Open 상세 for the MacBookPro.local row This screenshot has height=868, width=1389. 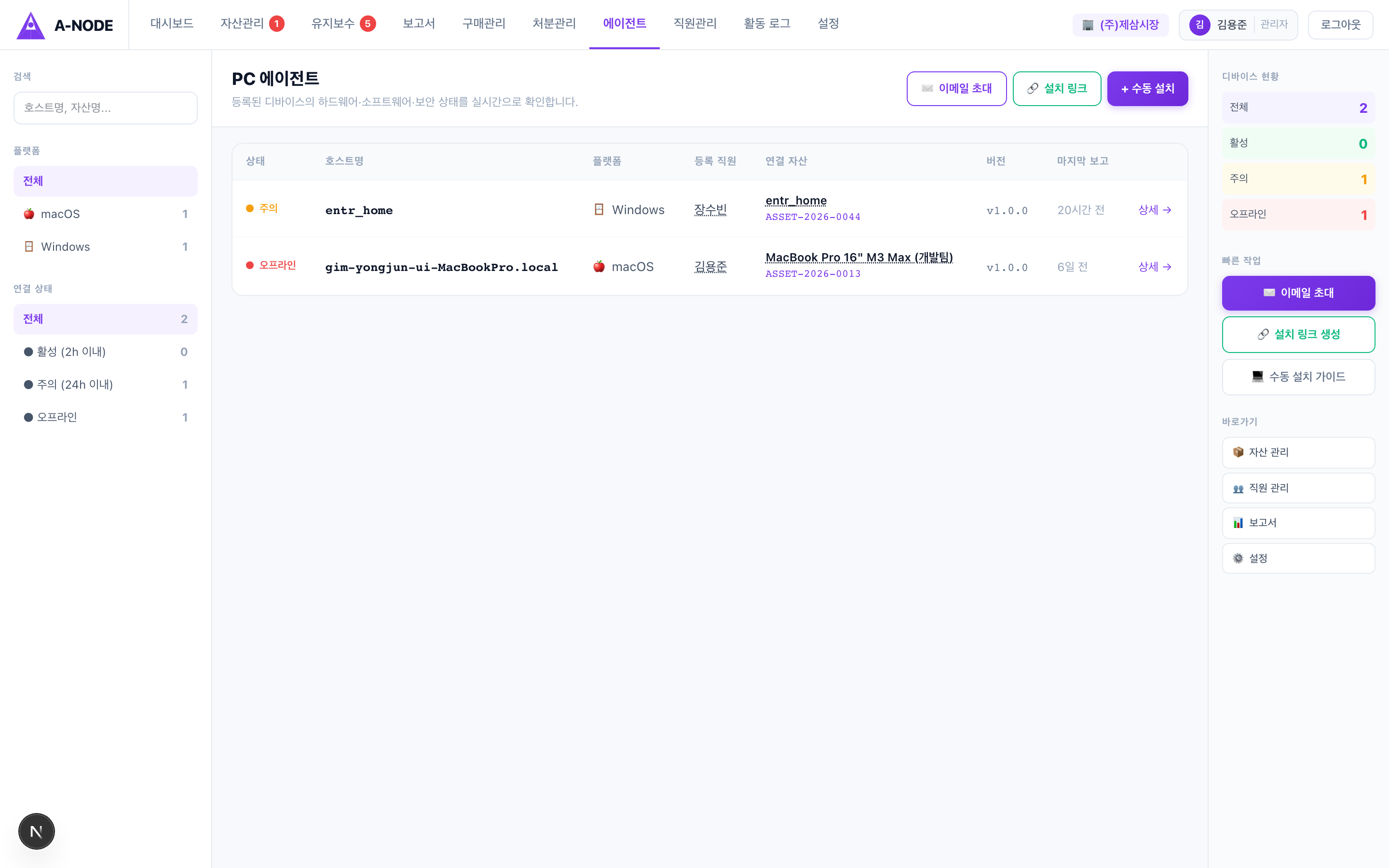tap(1154, 267)
